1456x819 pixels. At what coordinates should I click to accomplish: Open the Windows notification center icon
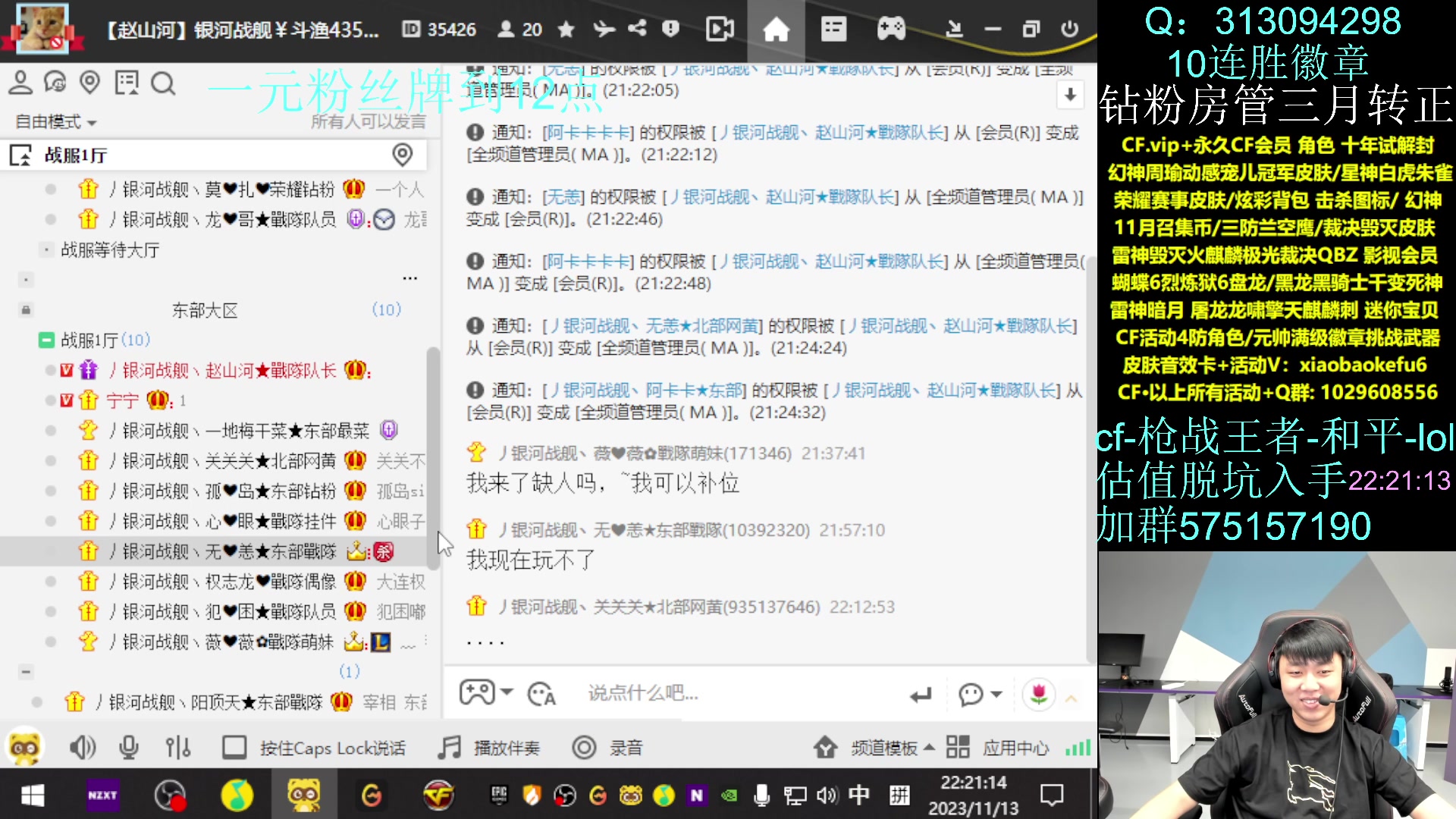pyautogui.click(x=1052, y=795)
